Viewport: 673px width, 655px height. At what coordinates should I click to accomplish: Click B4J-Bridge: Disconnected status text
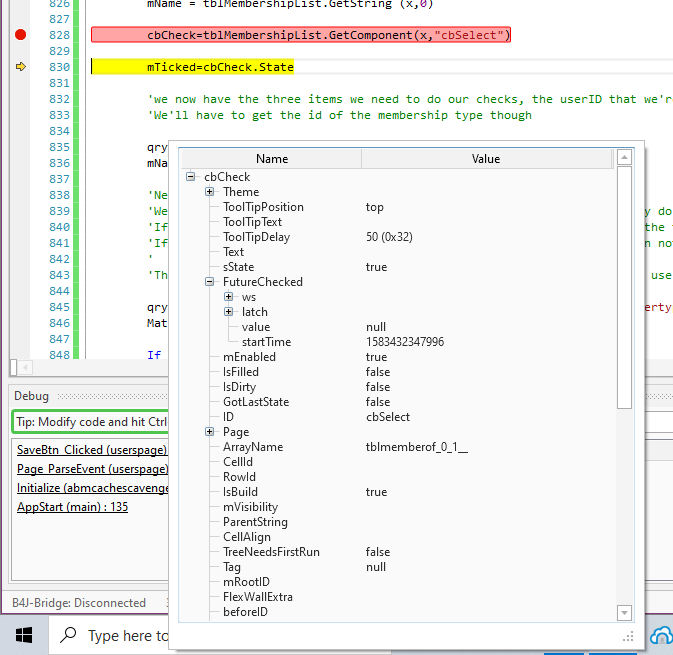click(79, 603)
